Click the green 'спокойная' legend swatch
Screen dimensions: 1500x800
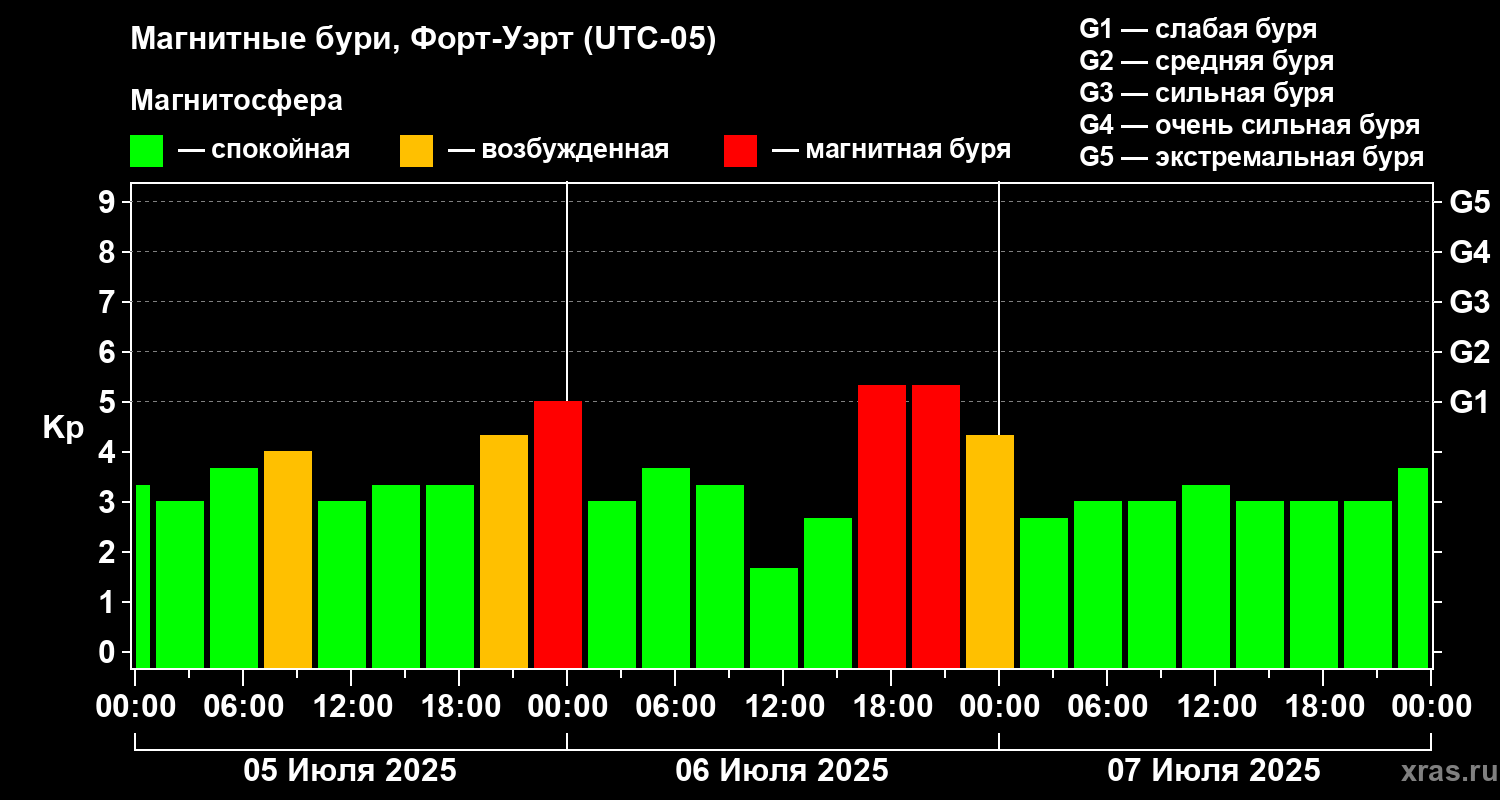146,151
